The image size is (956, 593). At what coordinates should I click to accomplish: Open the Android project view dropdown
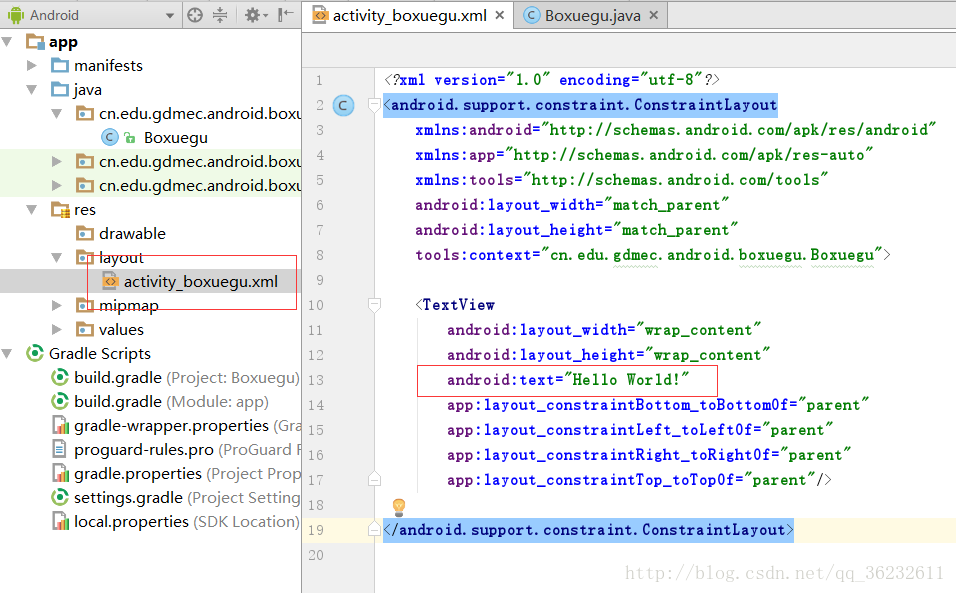[x=169, y=16]
